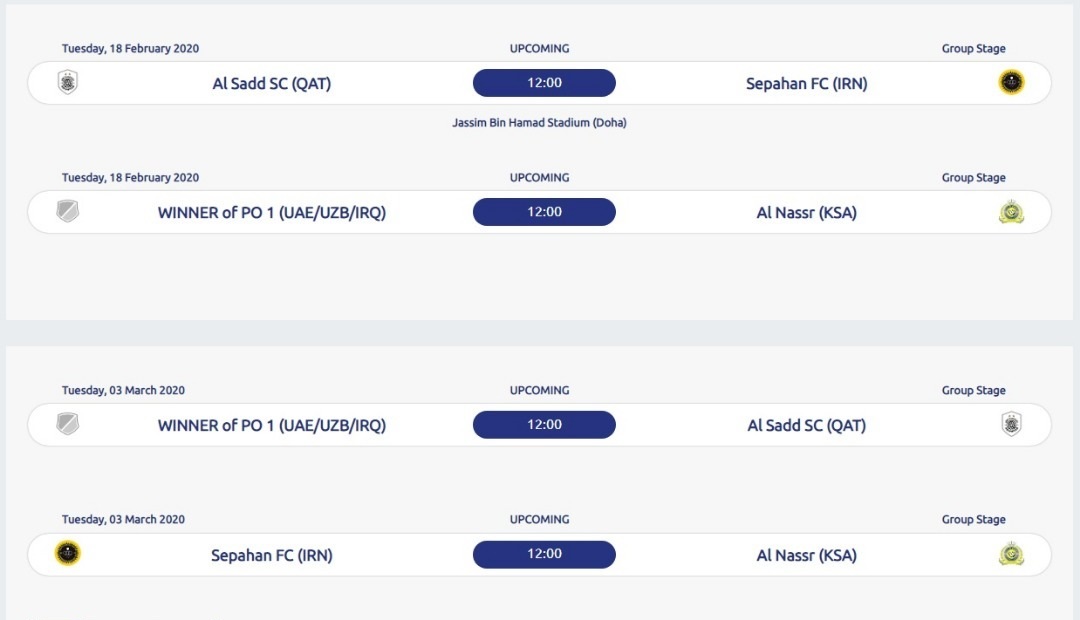This screenshot has width=1080, height=620.
Task: Click placeholder shield icon in 18 February match
Action: pos(68,212)
